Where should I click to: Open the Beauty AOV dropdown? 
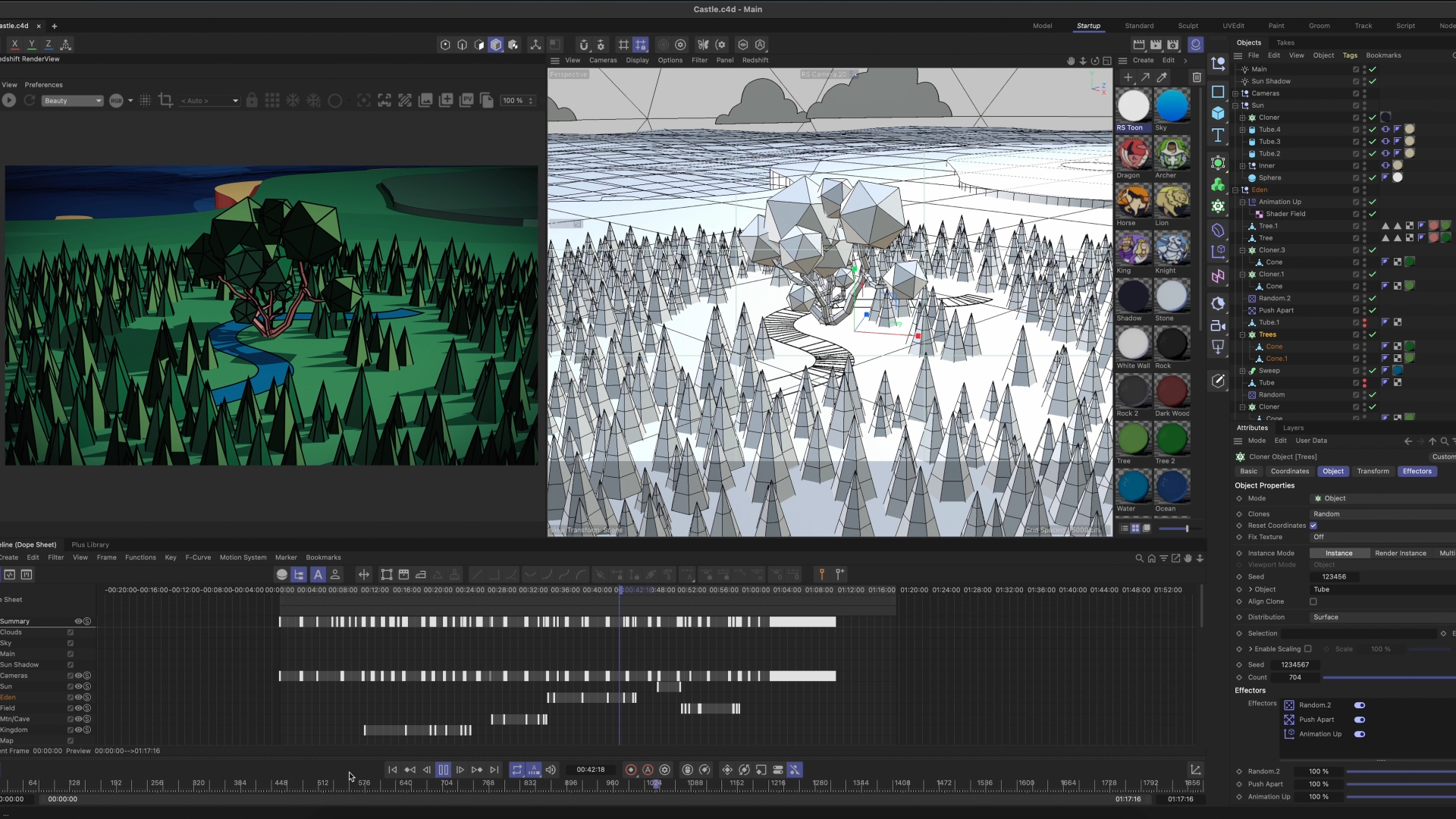(73, 101)
